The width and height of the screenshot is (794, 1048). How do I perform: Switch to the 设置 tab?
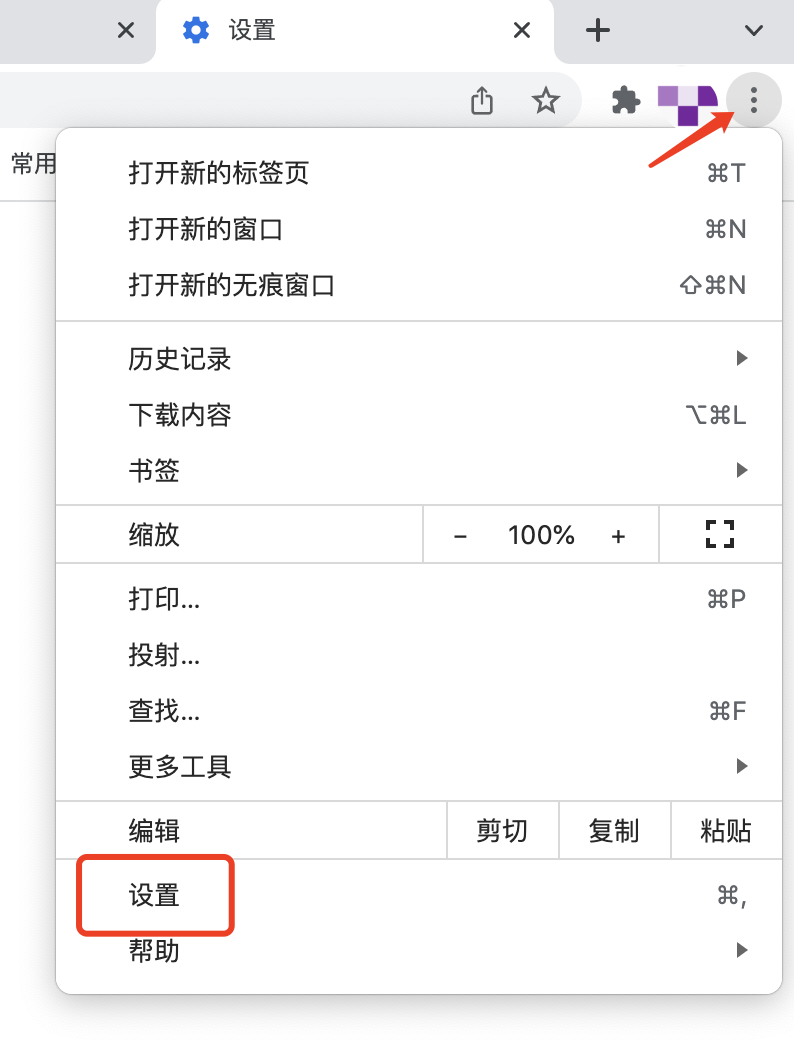(300, 30)
